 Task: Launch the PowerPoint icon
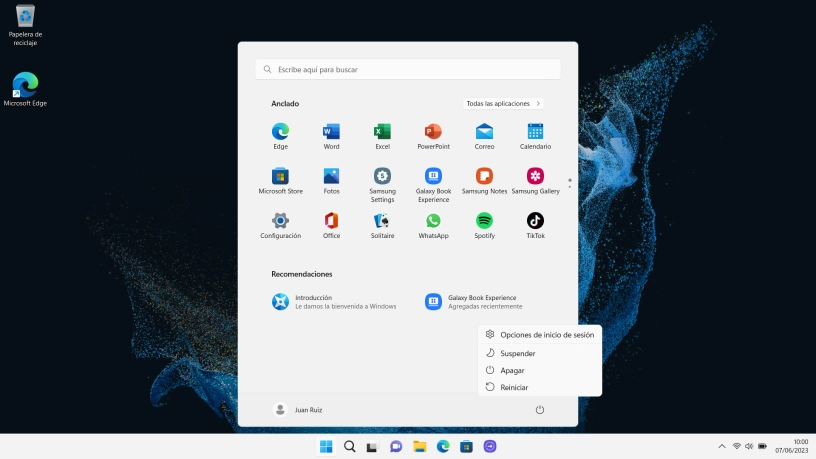coord(433,136)
